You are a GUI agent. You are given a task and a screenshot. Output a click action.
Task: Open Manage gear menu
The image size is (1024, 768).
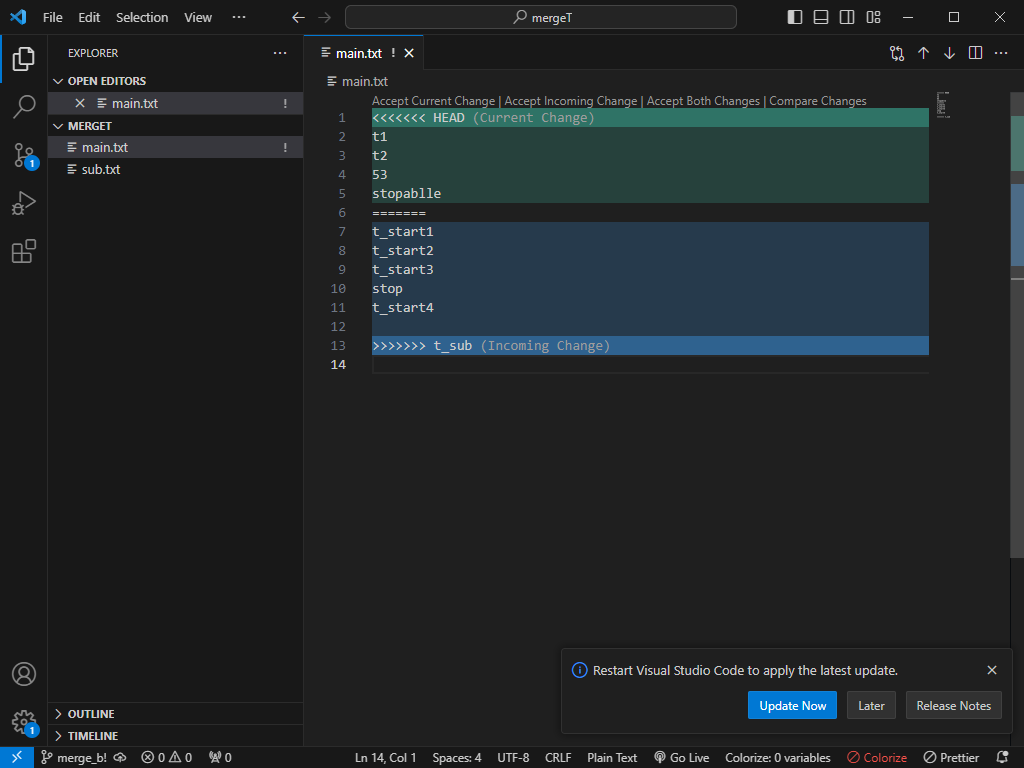click(24, 722)
